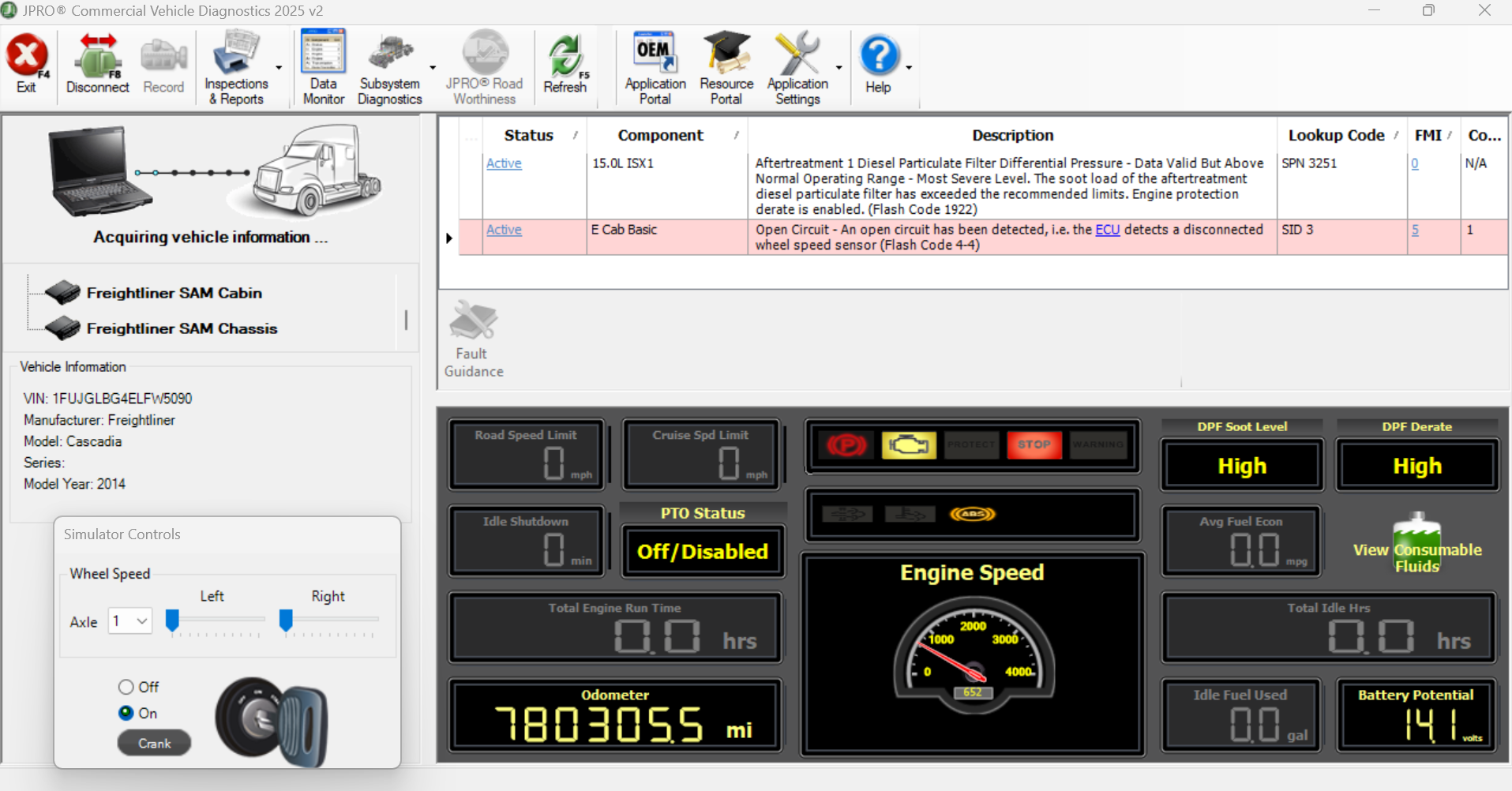
Task: Click the PROTECT lamp indicator
Action: point(971,444)
